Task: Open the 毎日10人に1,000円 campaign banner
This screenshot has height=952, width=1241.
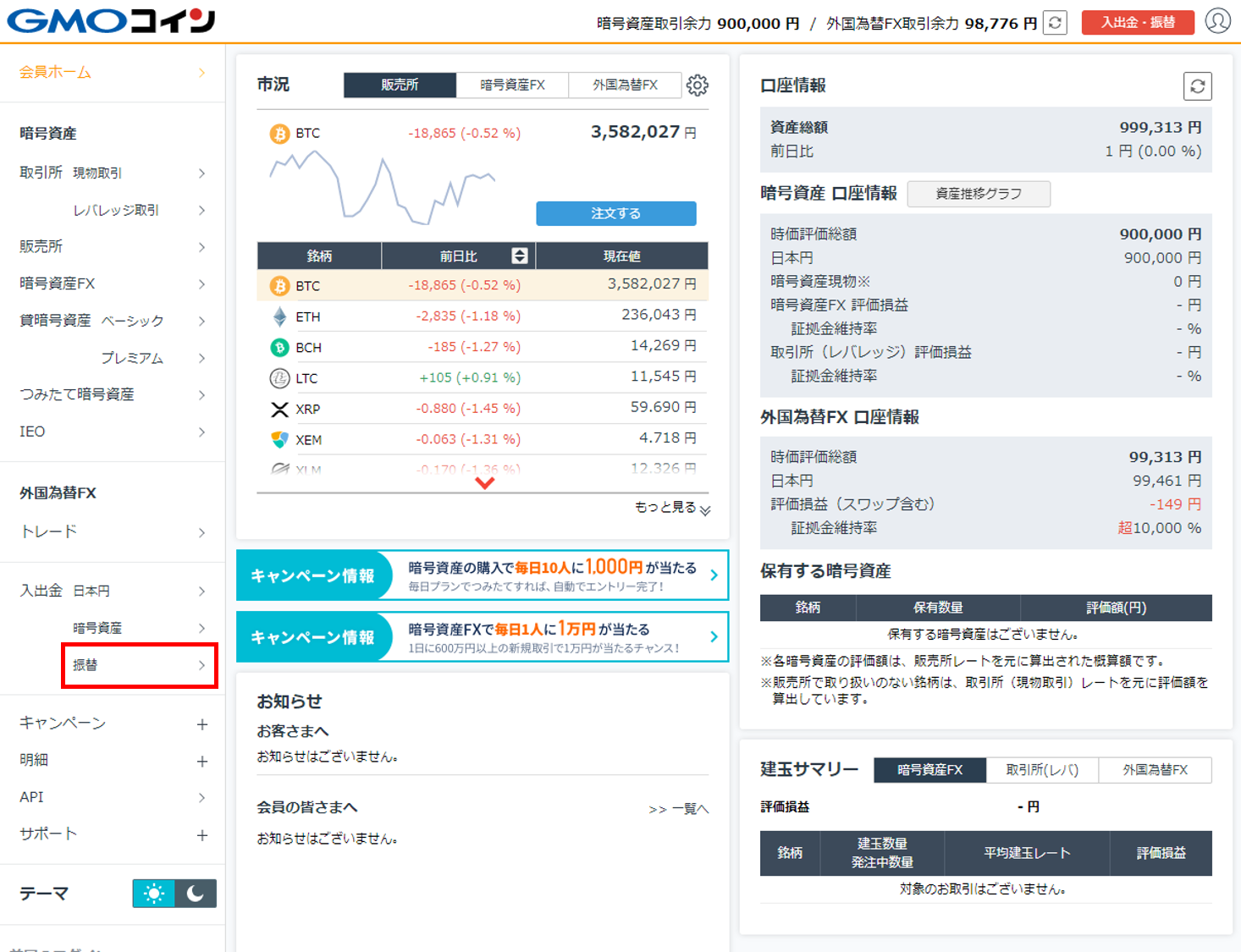Action: [x=483, y=575]
